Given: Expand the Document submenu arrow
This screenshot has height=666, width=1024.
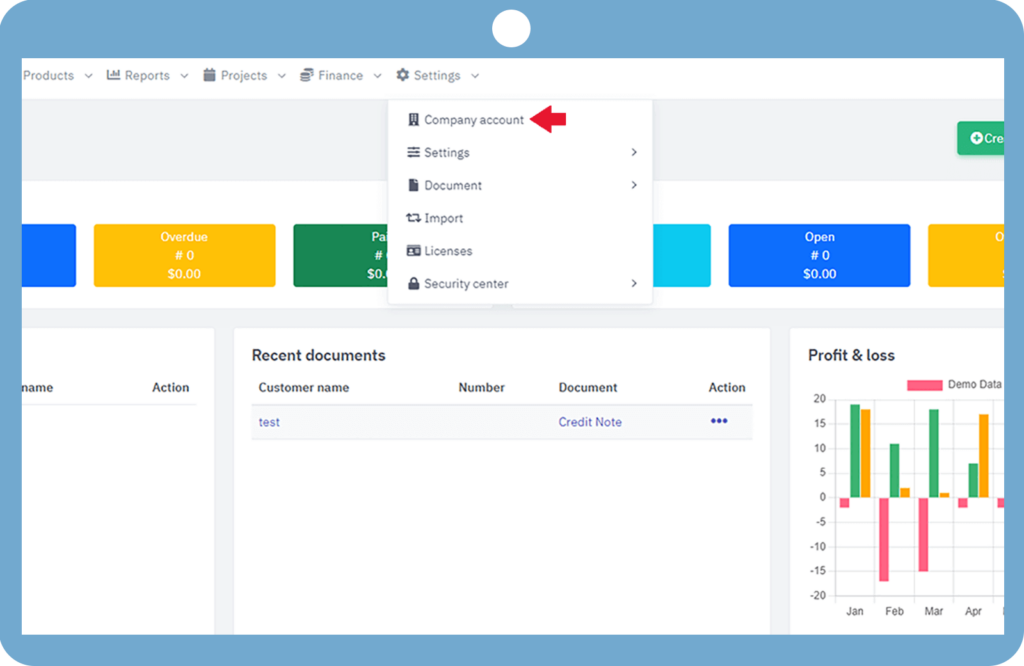Looking at the screenshot, I should pyautogui.click(x=633, y=185).
